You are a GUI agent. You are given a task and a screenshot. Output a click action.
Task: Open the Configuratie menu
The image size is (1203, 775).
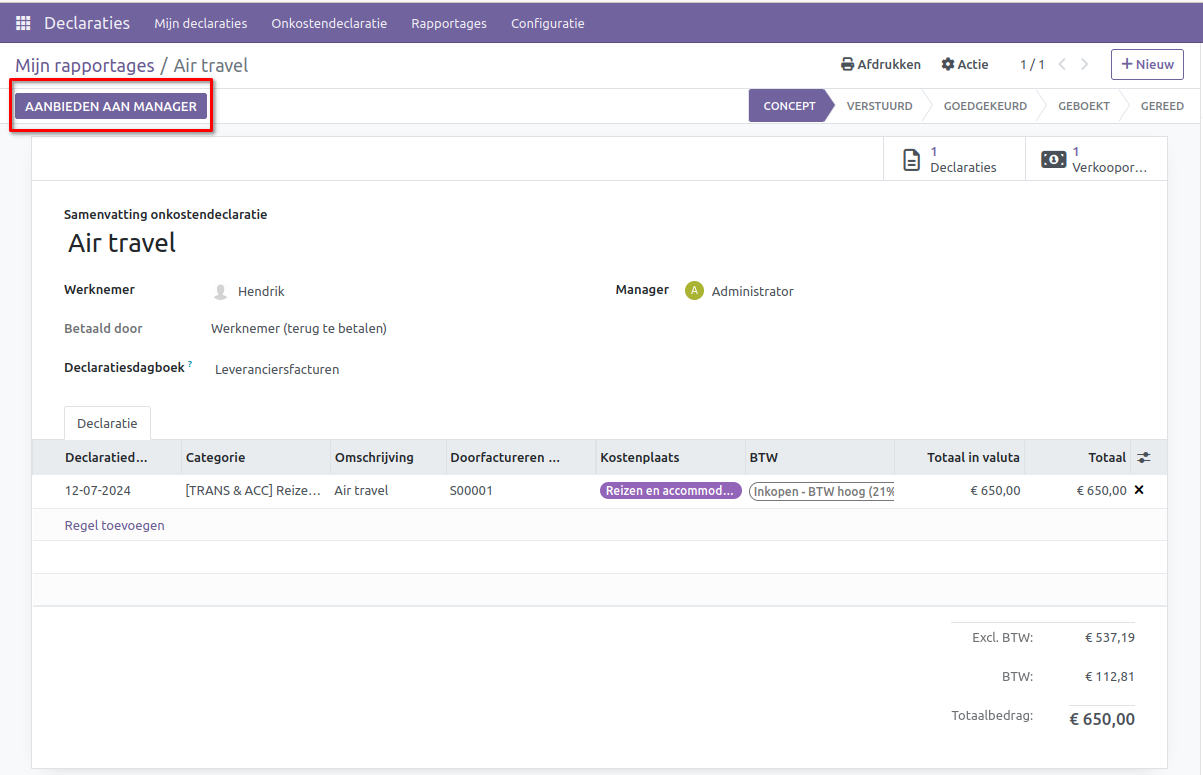tap(547, 23)
